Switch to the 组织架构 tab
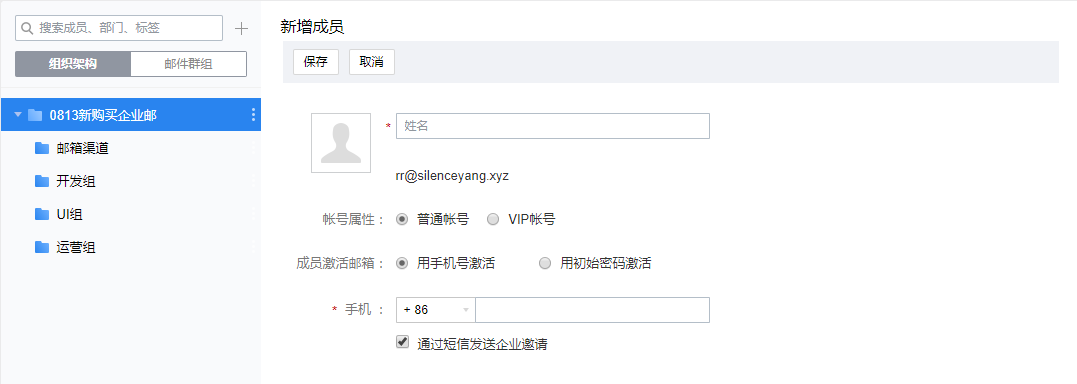This screenshot has width=1077, height=384. (x=73, y=64)
